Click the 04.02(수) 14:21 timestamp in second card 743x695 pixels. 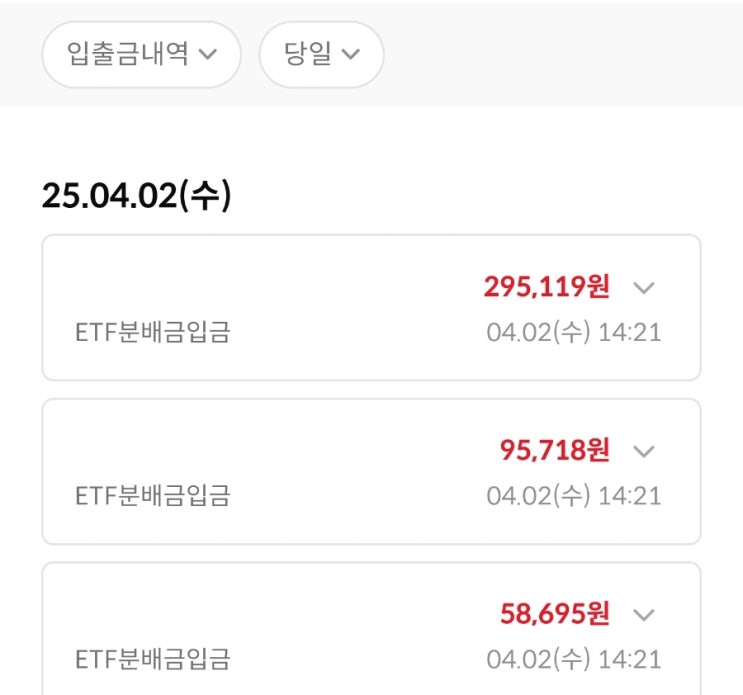coord(574,496)
